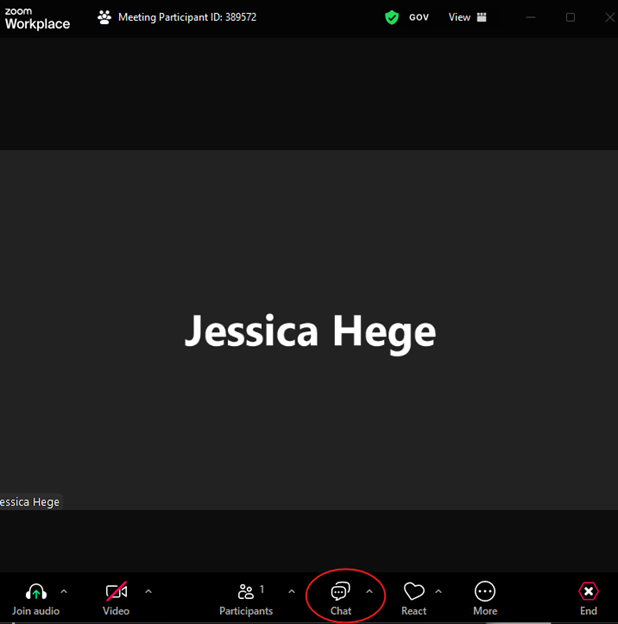Screen dimensions: 618x624
Task: Click the End meeting button
Action: [588, 592]
